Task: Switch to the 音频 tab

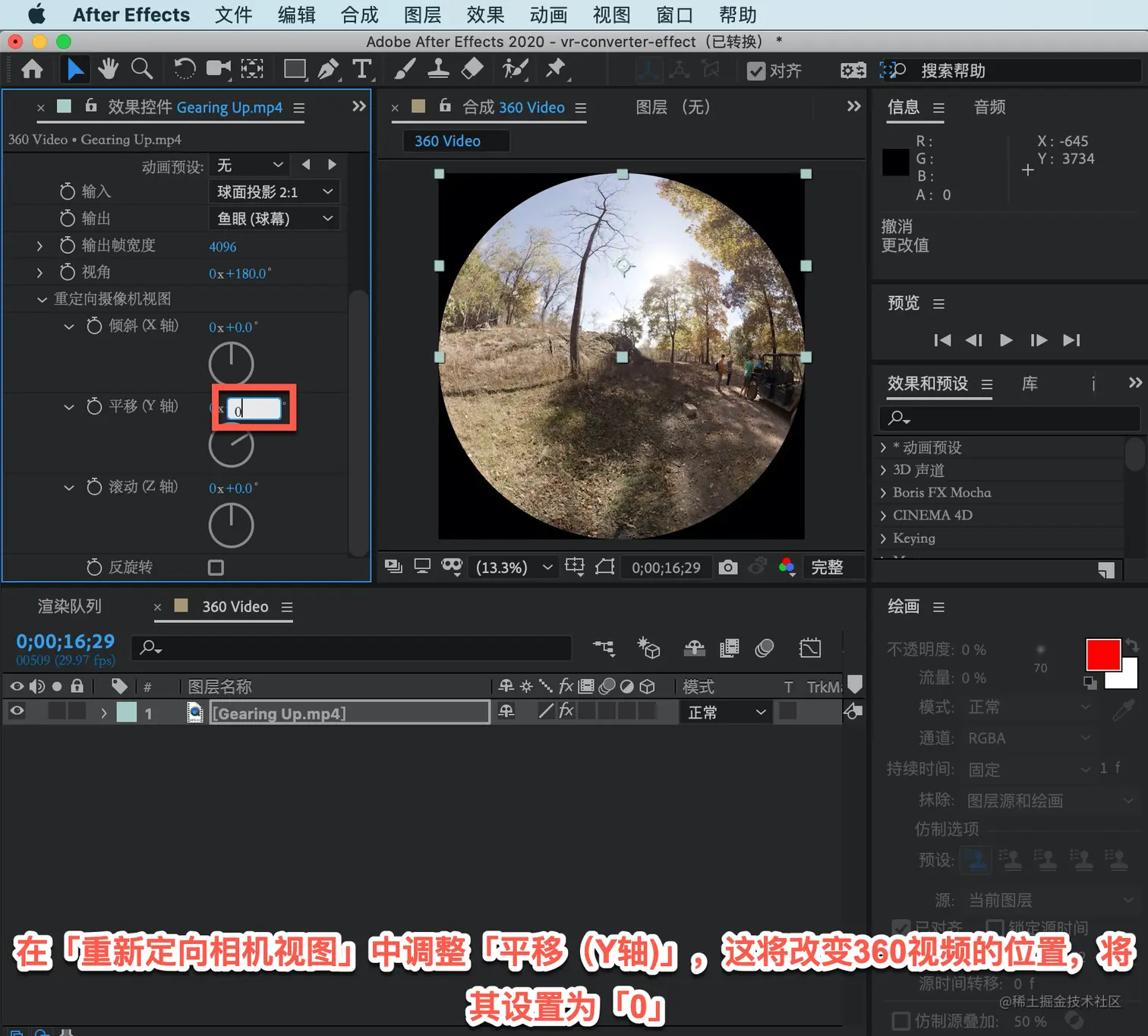Action: [989, 107]
